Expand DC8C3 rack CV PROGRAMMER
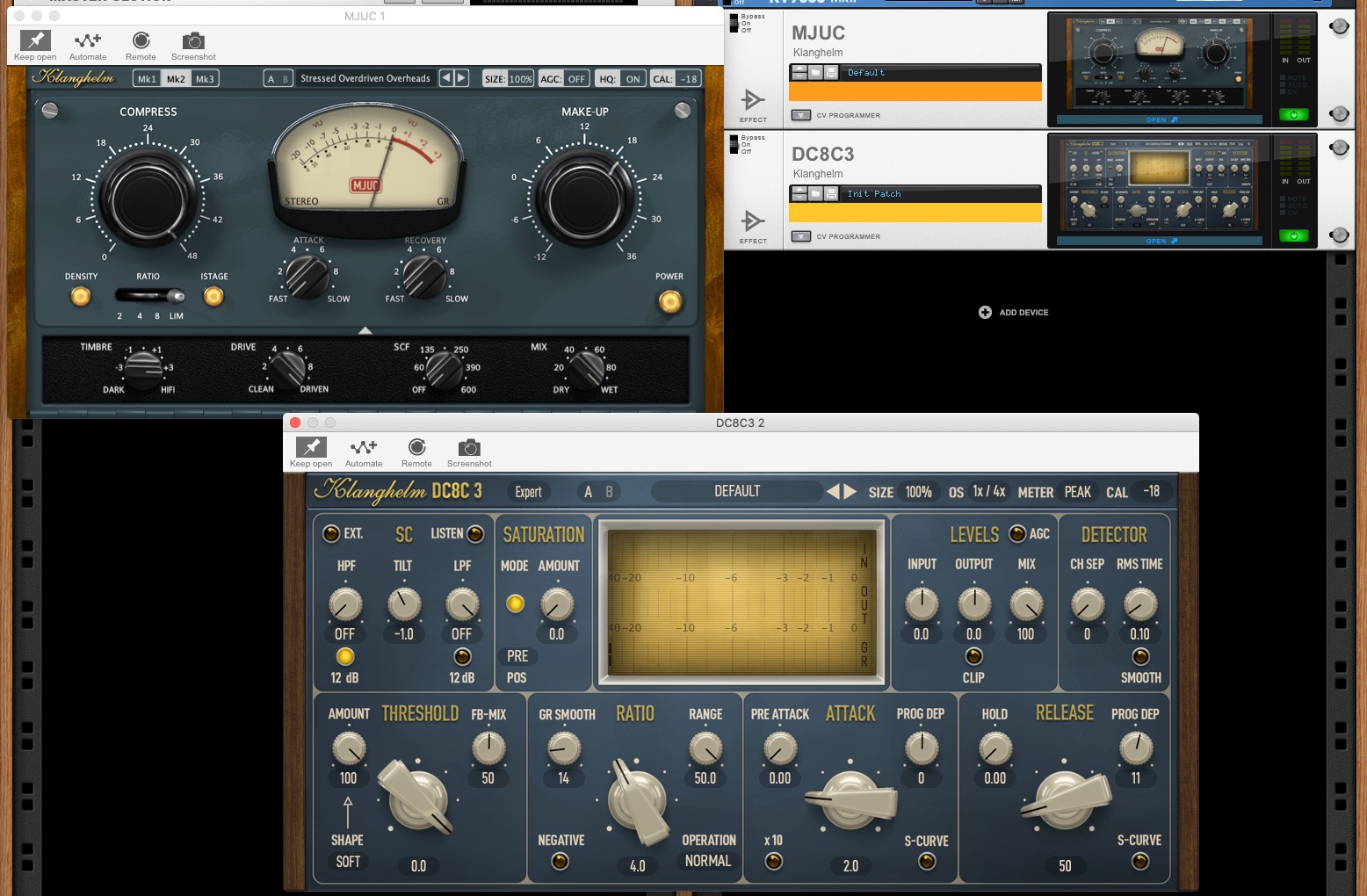 pos(801,236)
